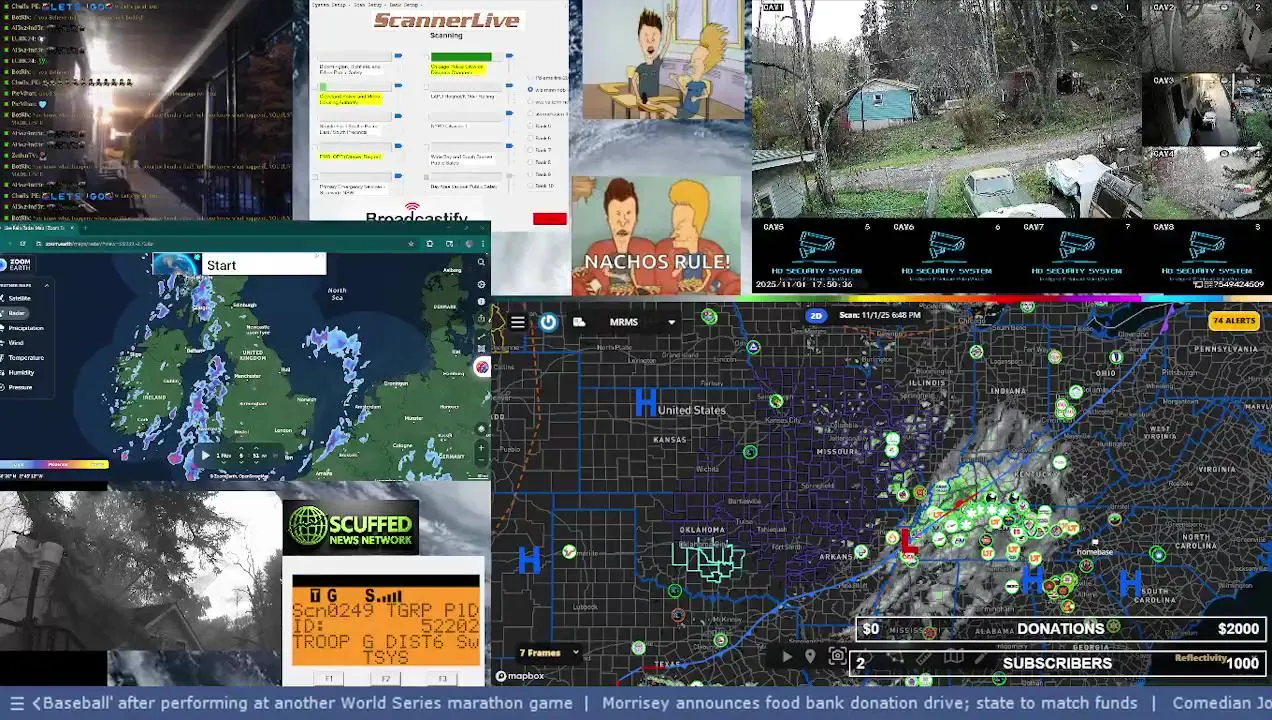Click the round colorful badge on Zoom Earth's right edge
Screen dimensions: 1272x720
(482, 367)
